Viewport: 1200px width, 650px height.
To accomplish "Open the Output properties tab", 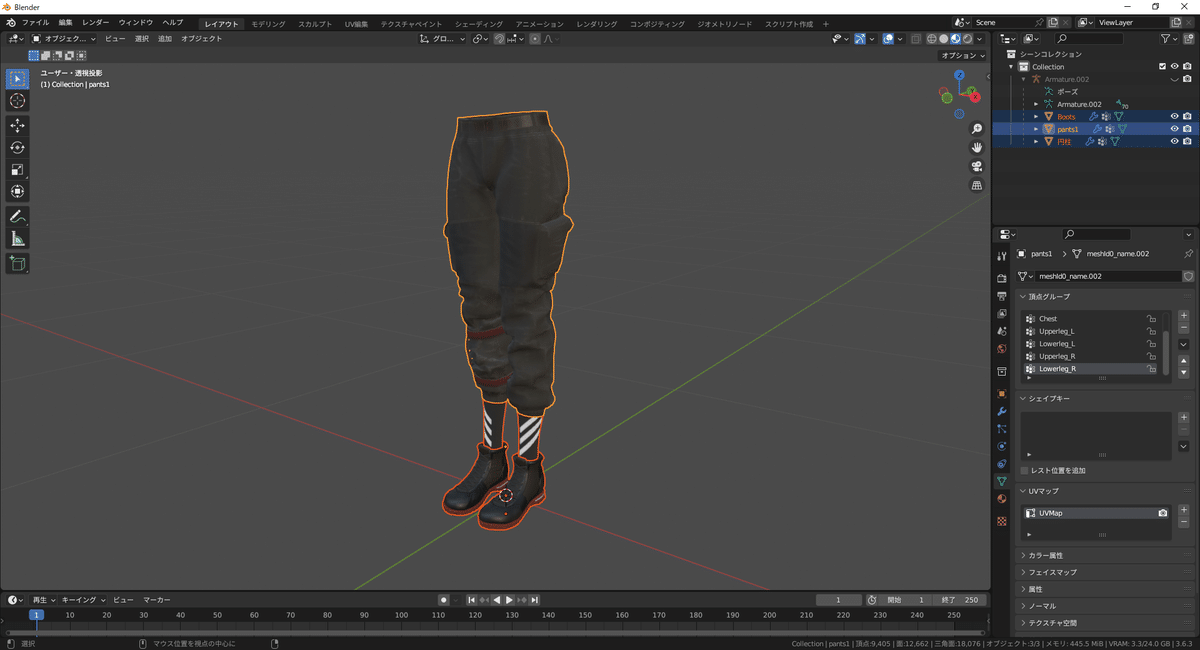I will click(1002, 296).
